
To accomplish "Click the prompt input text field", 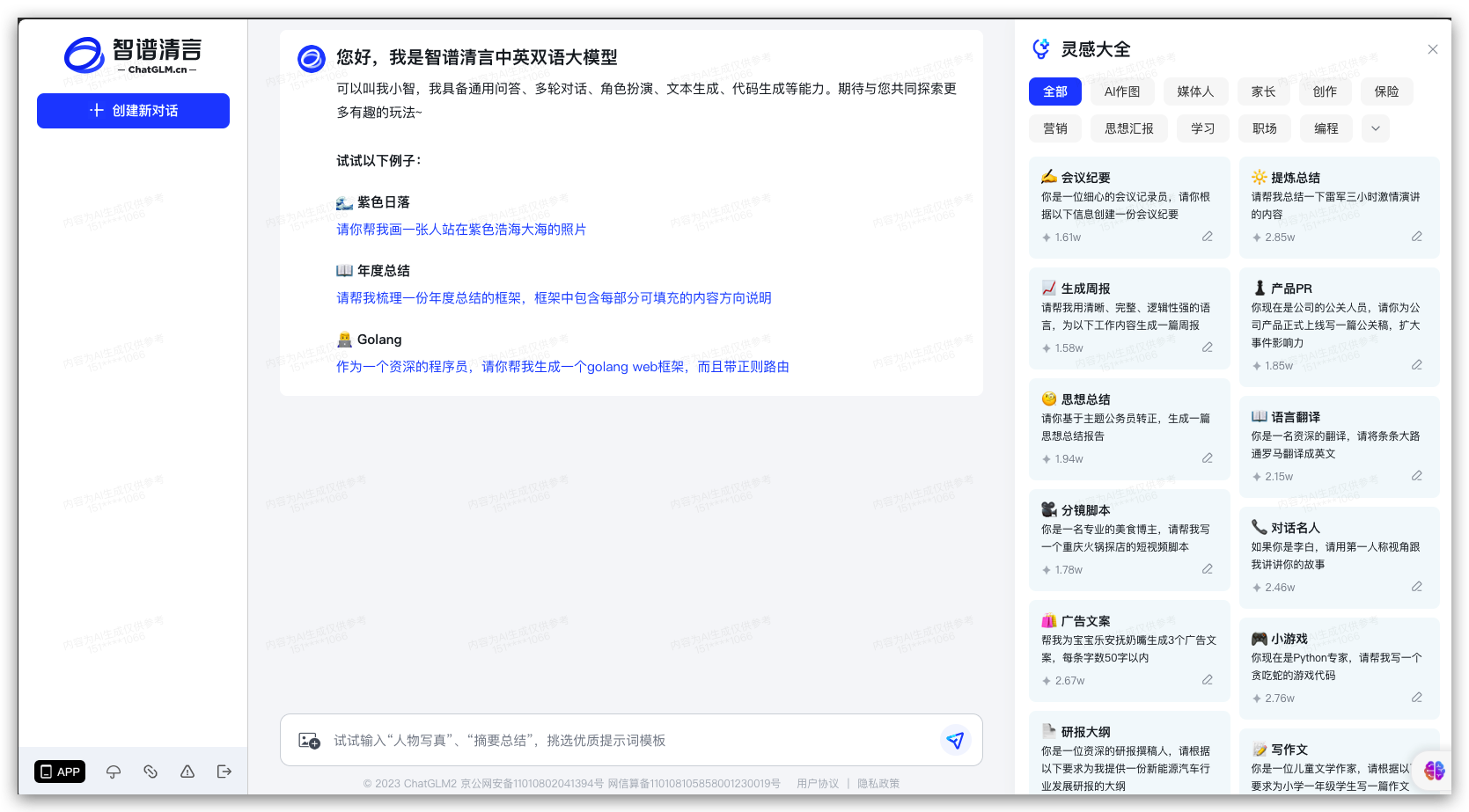I will (631, 741).
